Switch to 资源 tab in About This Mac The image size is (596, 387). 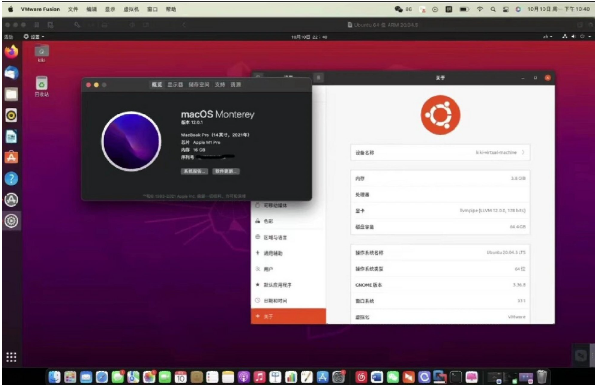(236, 84)
